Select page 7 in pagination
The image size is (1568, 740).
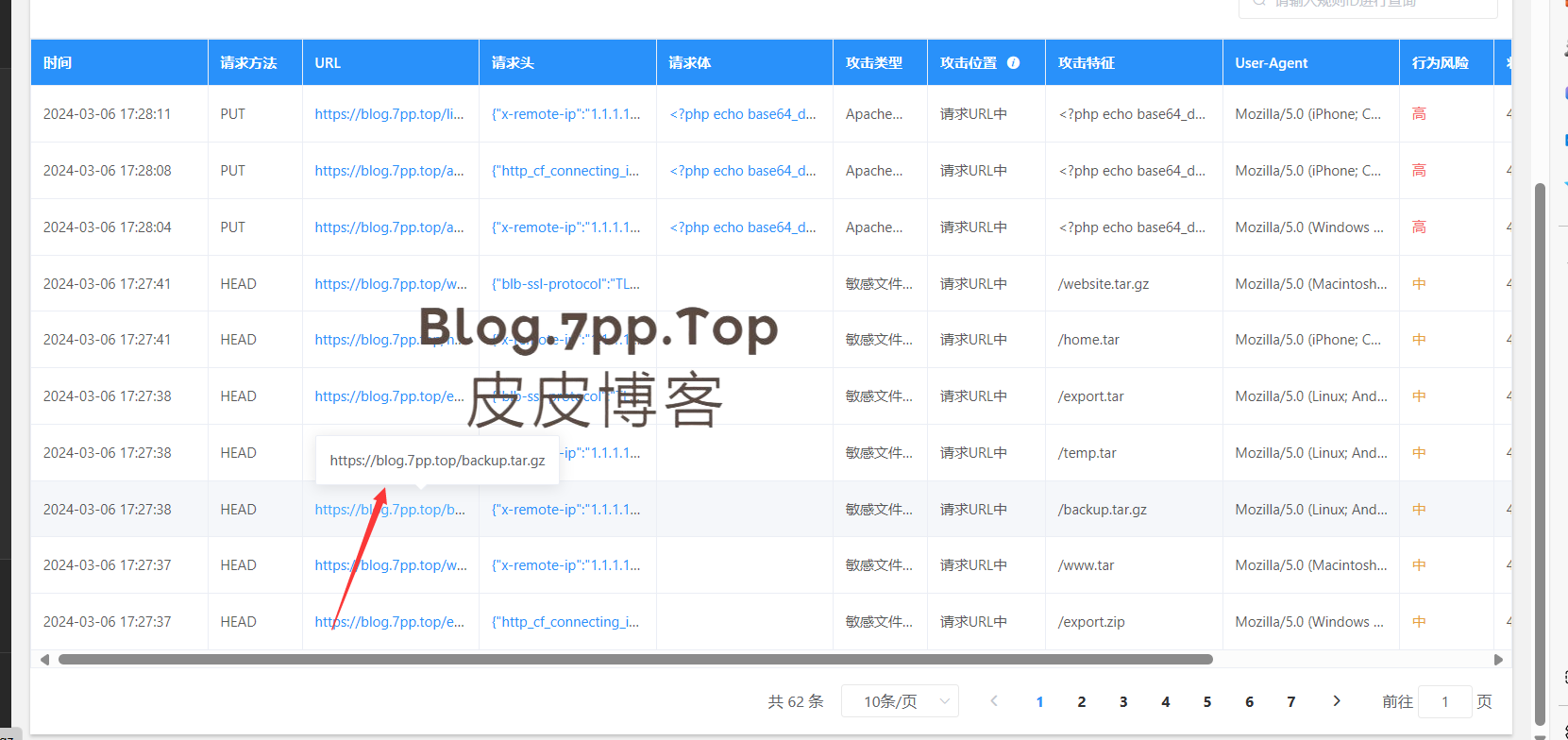[1290, 701]
